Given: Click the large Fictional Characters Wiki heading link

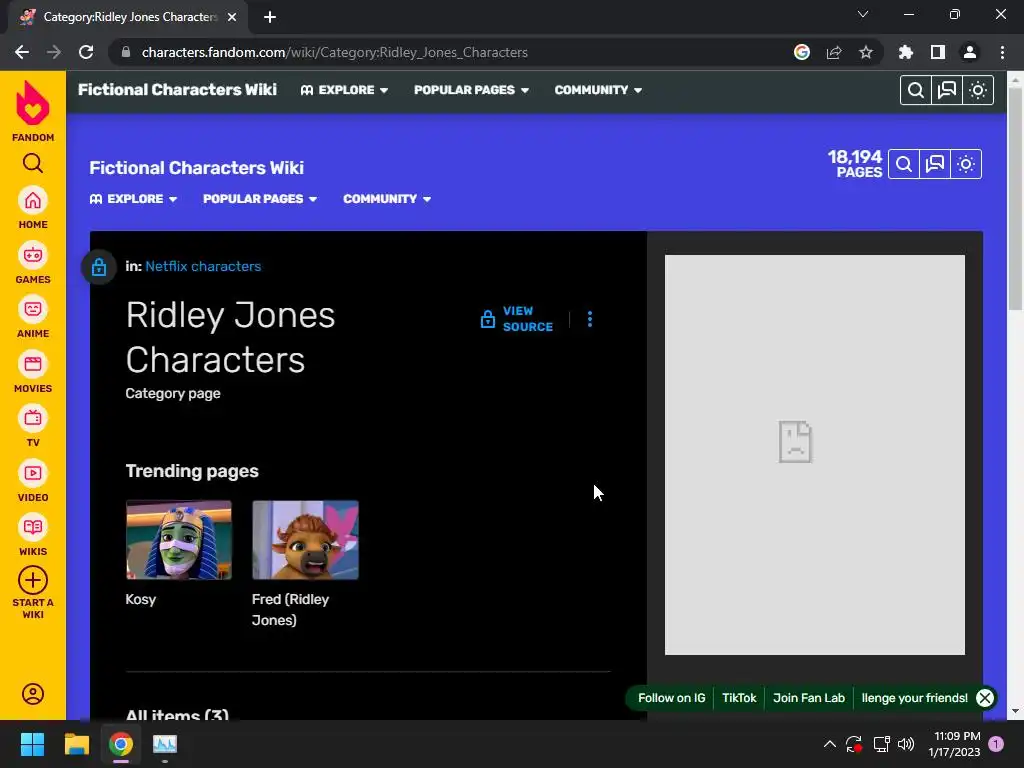Looking at the screenshot, I should coord(197,168).
